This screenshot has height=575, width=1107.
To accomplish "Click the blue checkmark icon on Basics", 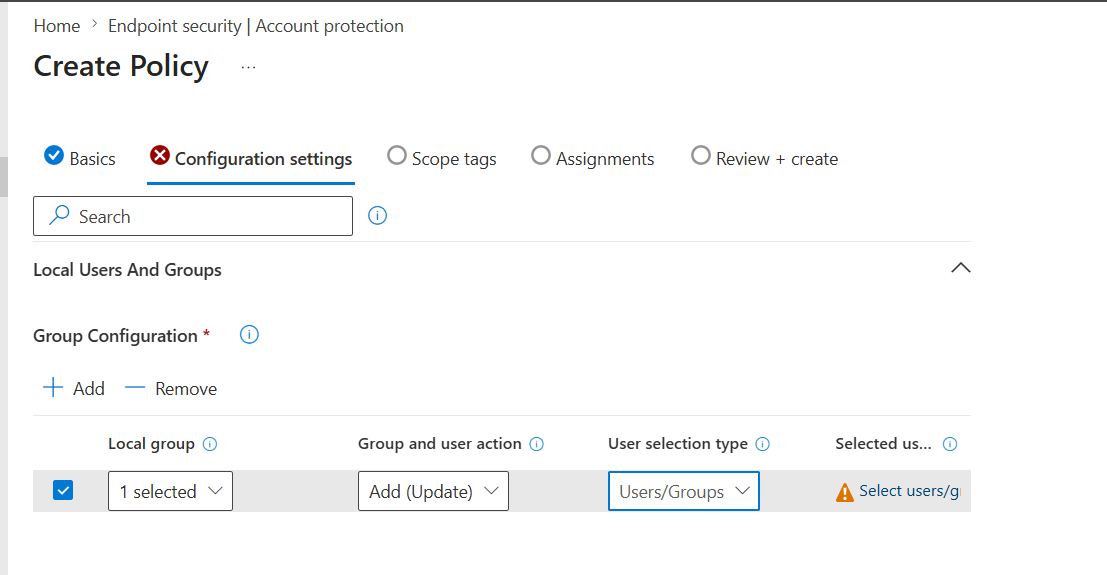I will click(x=54, y=155).
